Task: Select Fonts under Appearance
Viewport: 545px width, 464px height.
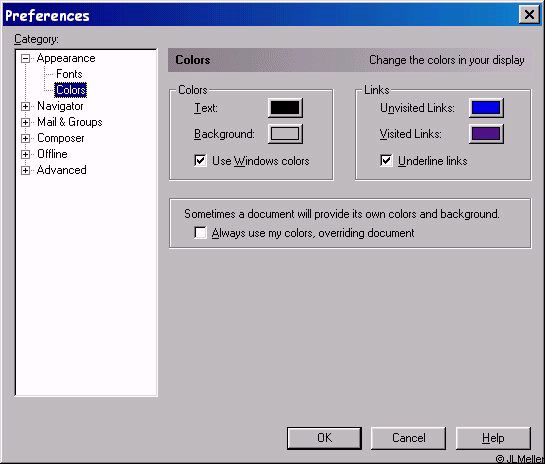Action: [x=69, y=74]
